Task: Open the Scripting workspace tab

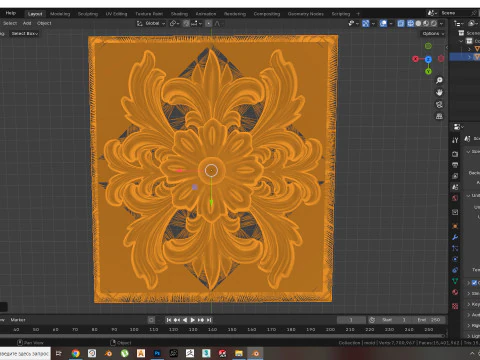Action: click(341, 14)
